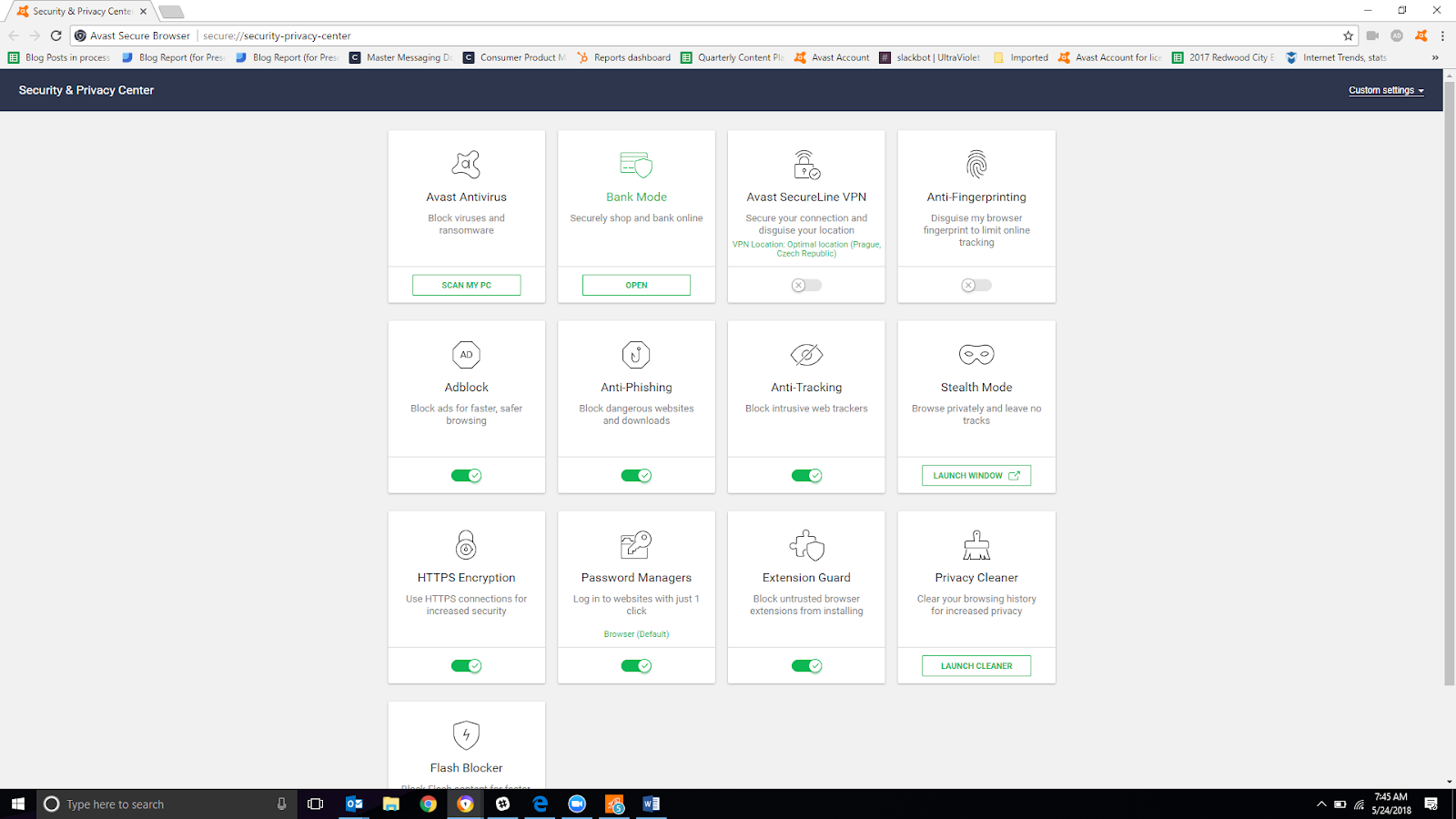Disable the Password Managers toggle
The image size is (1456, 819).
(636, 665)
